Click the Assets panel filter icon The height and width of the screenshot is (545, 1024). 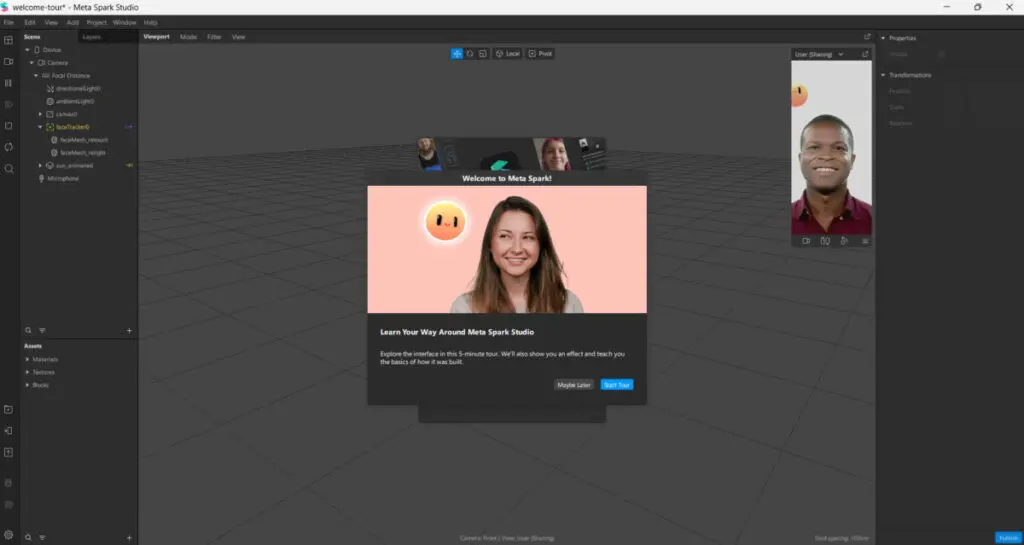[42, 538]
